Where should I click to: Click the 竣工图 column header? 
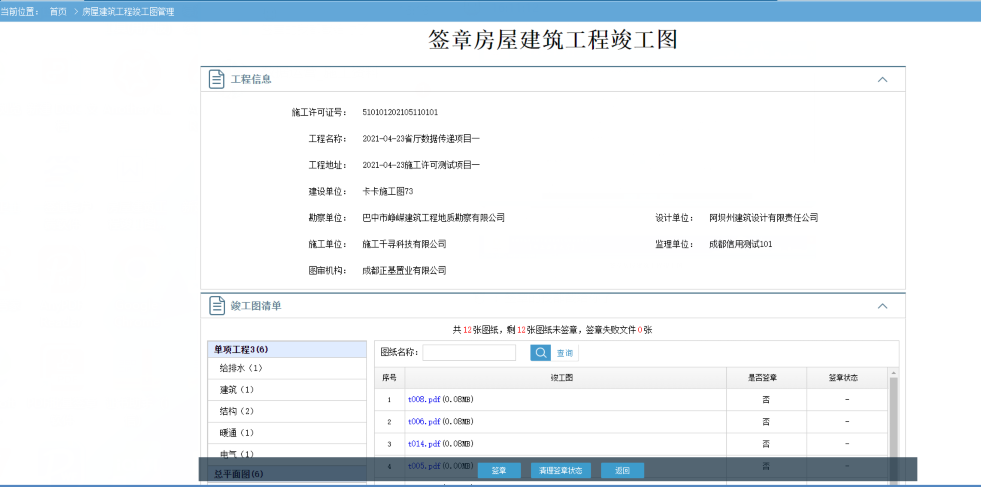(566, 378)
